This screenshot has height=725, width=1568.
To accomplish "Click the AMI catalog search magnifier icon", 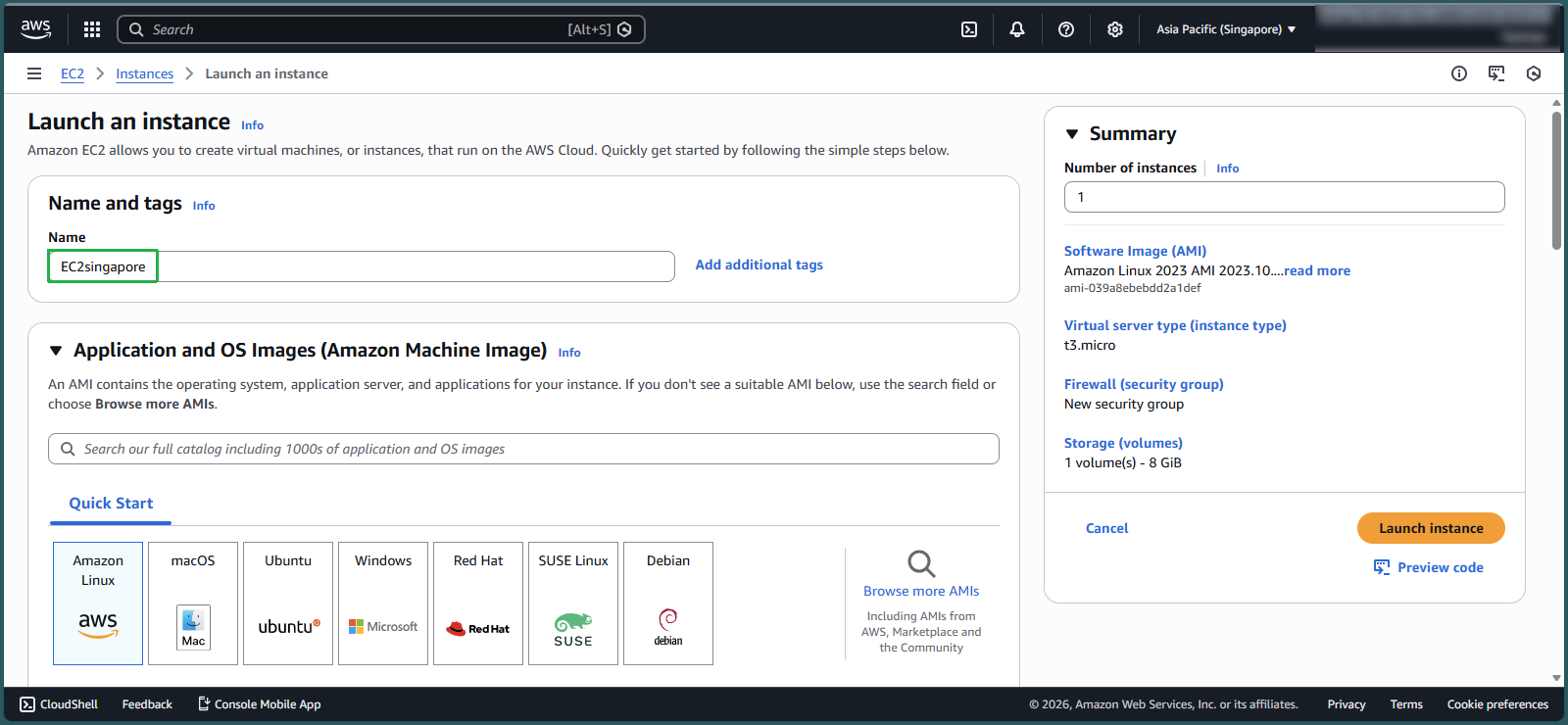I will tap(68, 449).
